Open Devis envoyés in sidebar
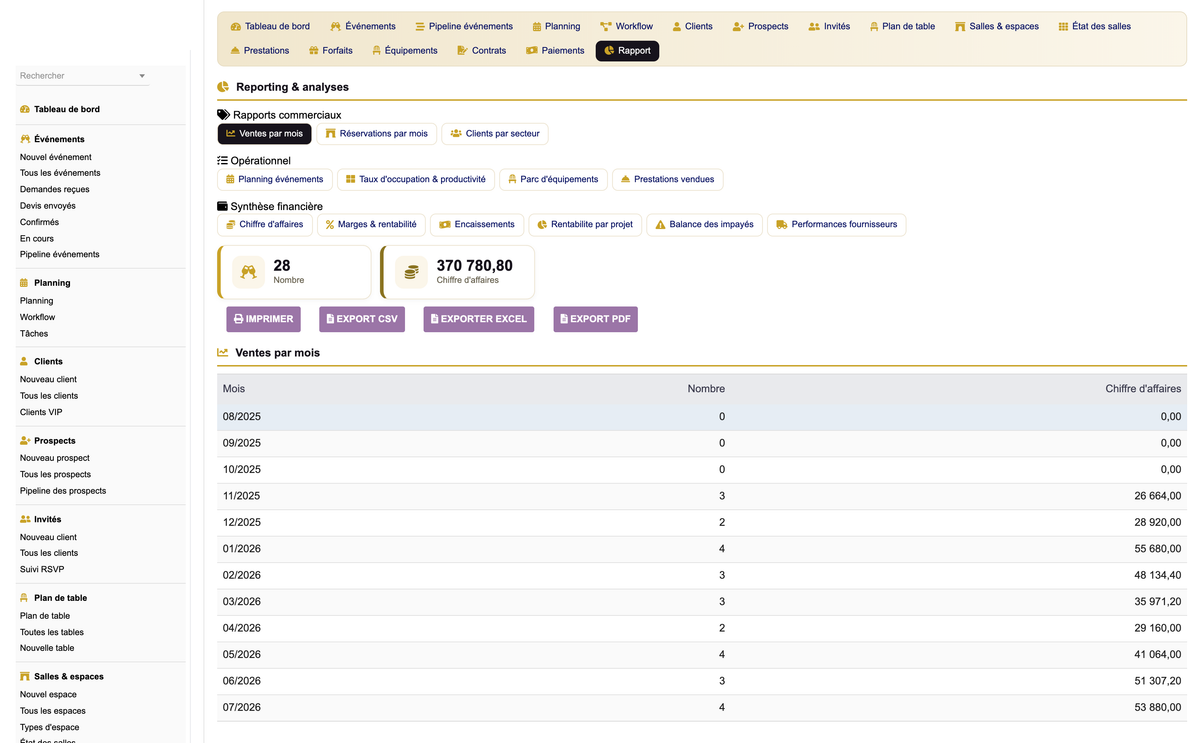 coord(48,206)
